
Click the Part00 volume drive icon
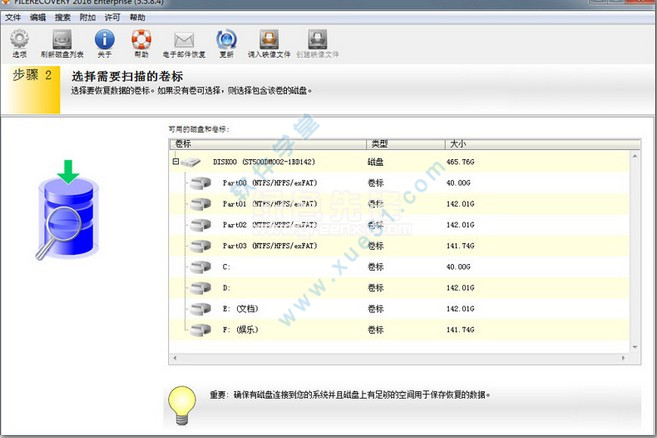click(x=200, y=183)
